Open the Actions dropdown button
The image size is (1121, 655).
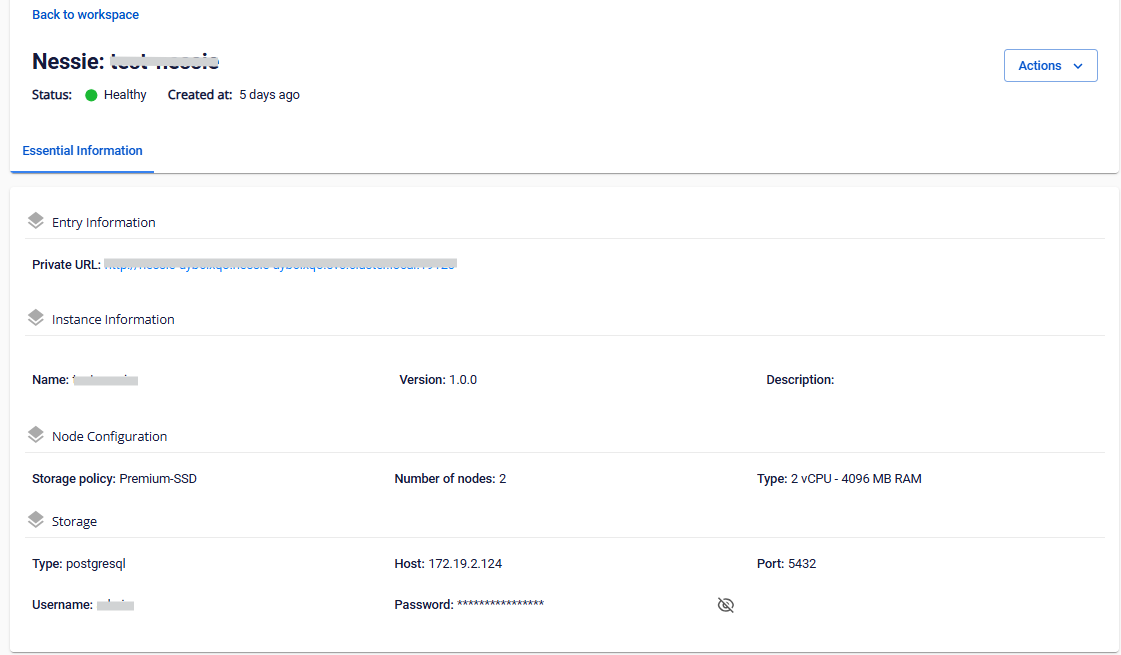click(x=1050, y=66)
